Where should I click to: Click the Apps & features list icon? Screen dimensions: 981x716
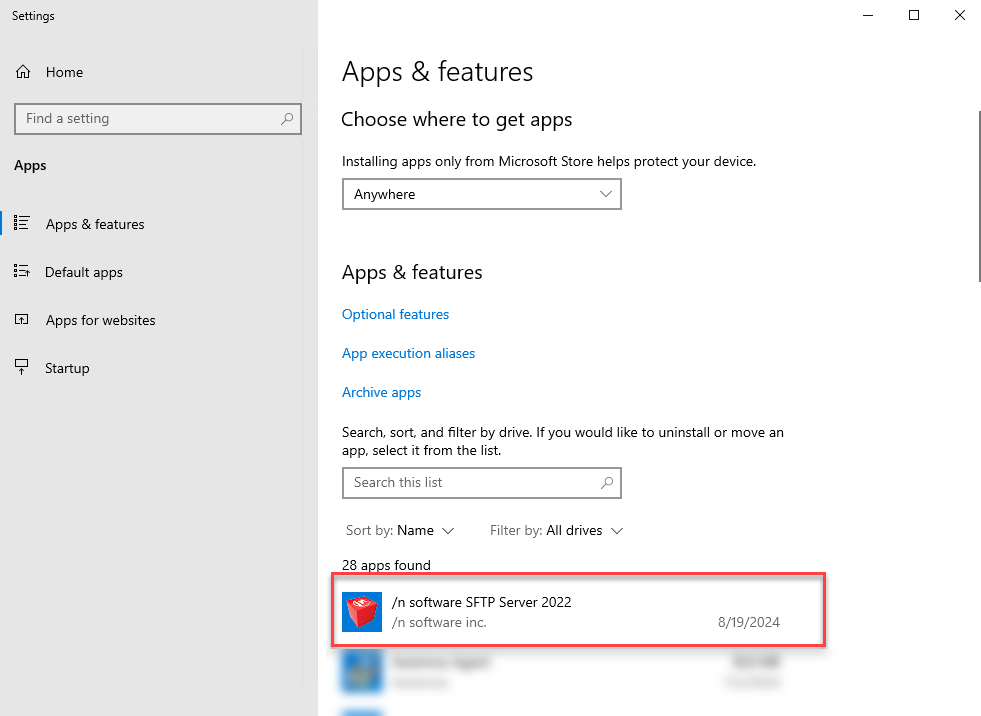22,224
